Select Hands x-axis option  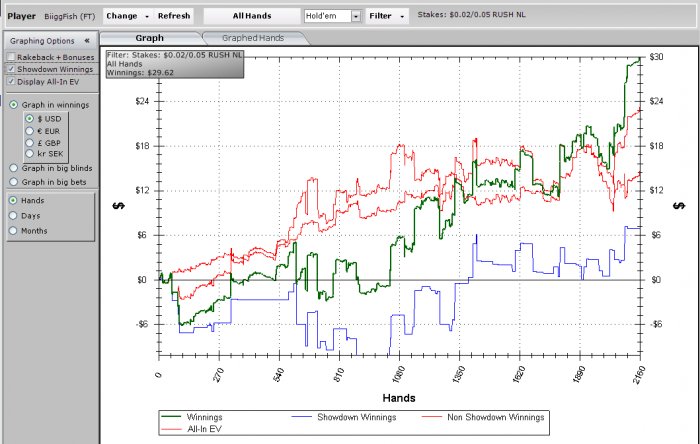tap(13, 201)
